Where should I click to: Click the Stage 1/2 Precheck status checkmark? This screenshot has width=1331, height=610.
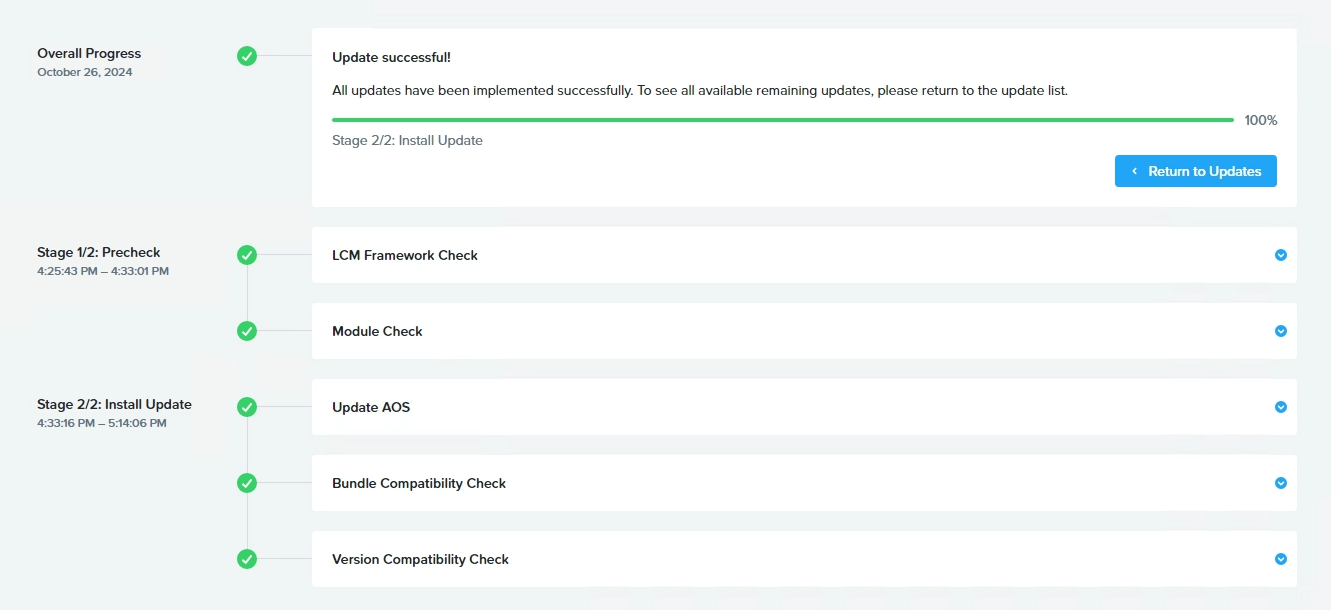coord(247,255)
